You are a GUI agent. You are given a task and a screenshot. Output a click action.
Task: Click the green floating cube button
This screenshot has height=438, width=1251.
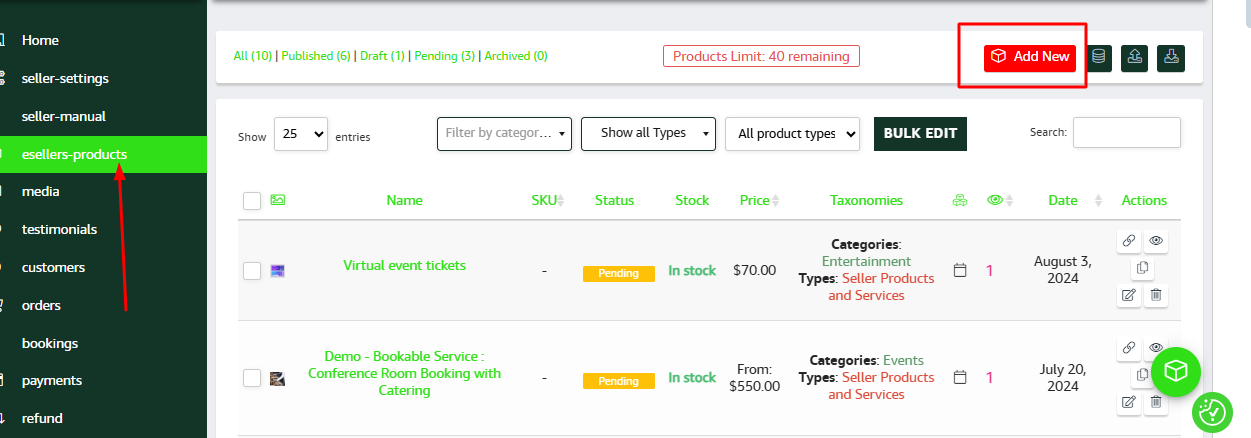1177,372
